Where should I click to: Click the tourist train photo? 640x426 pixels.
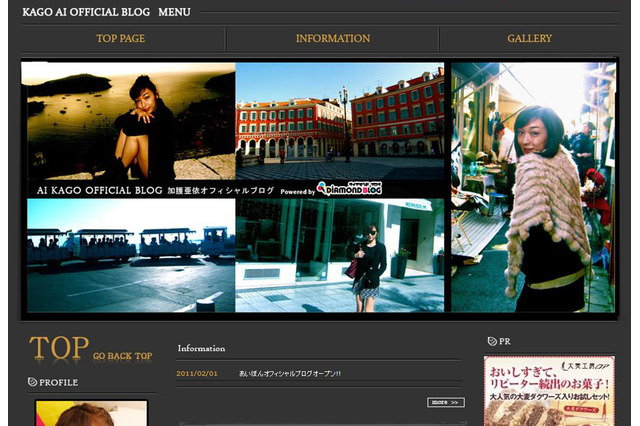(130, 255)
